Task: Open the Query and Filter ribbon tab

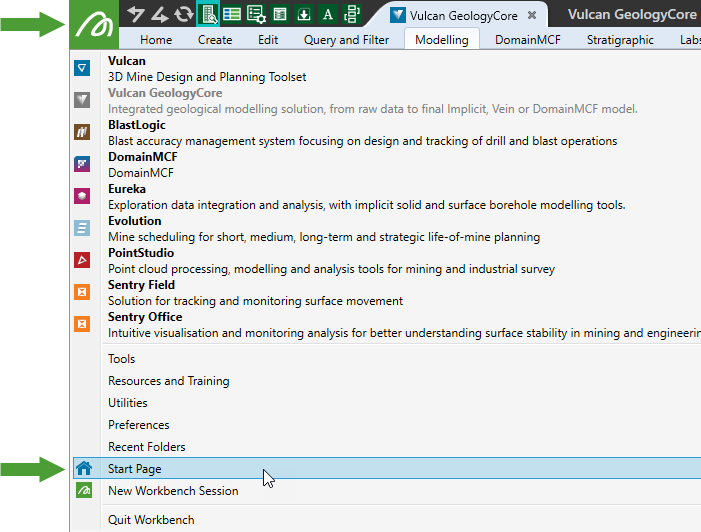Action: coord(346,40)
